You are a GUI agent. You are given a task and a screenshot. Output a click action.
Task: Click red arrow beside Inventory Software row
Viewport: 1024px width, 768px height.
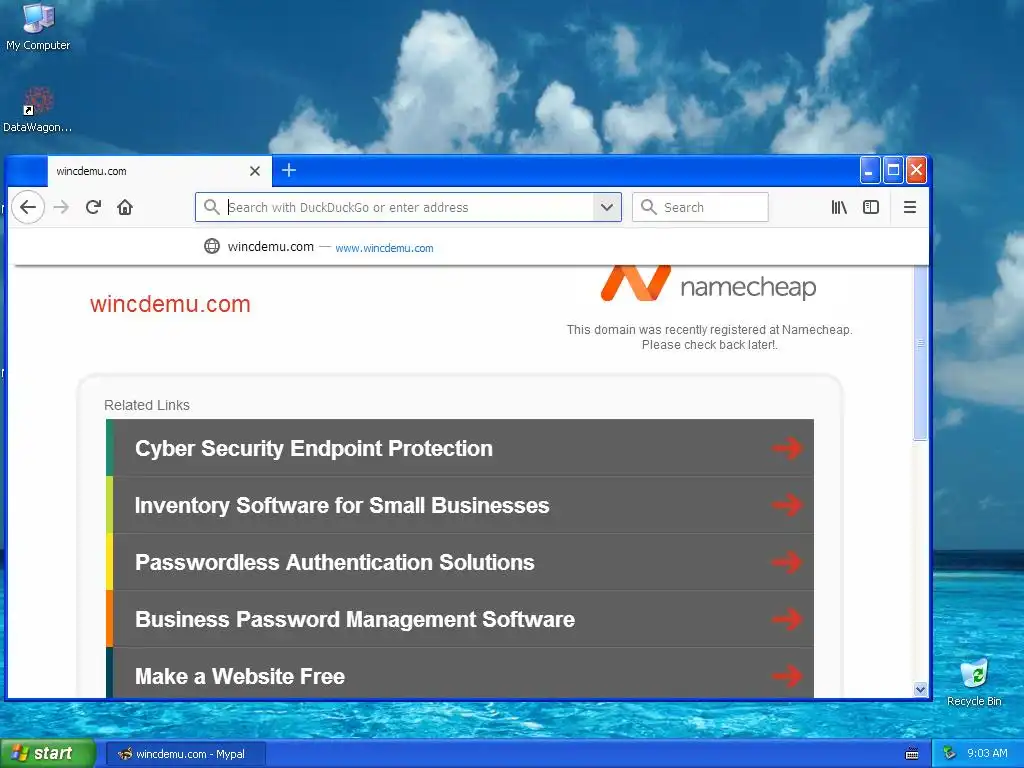(787, 505)
